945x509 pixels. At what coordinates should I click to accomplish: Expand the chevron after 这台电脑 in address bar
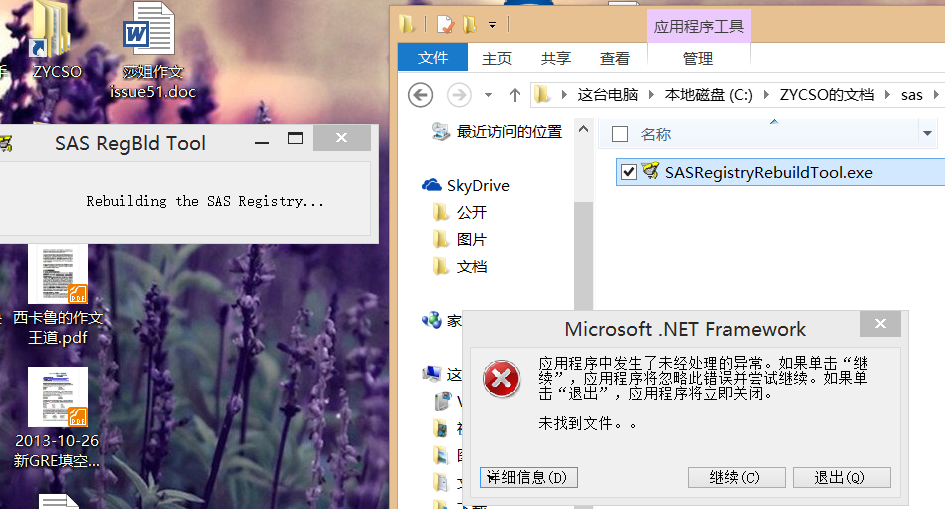pos(651,95)
